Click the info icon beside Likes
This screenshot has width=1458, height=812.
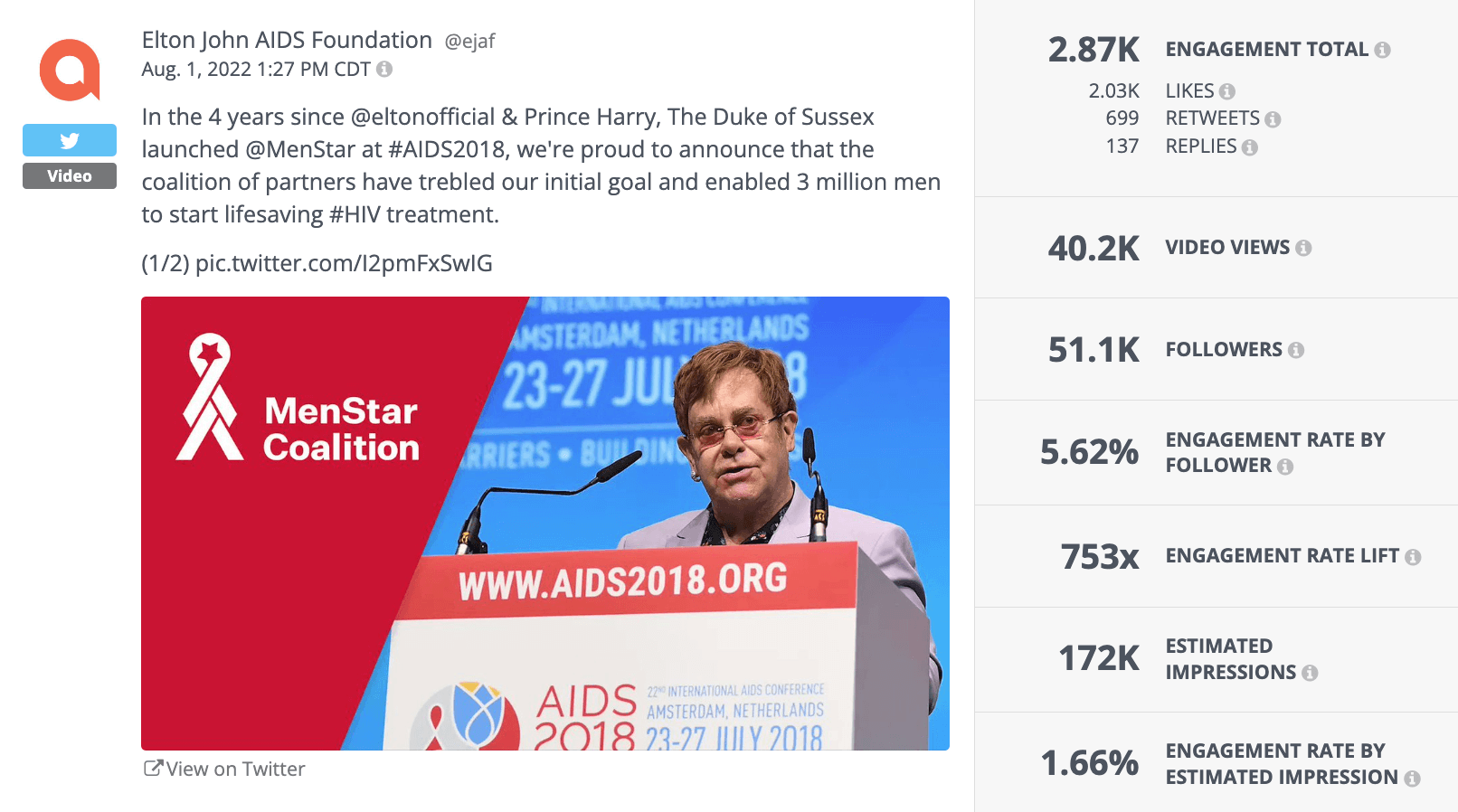click(x=1226, y=91)
